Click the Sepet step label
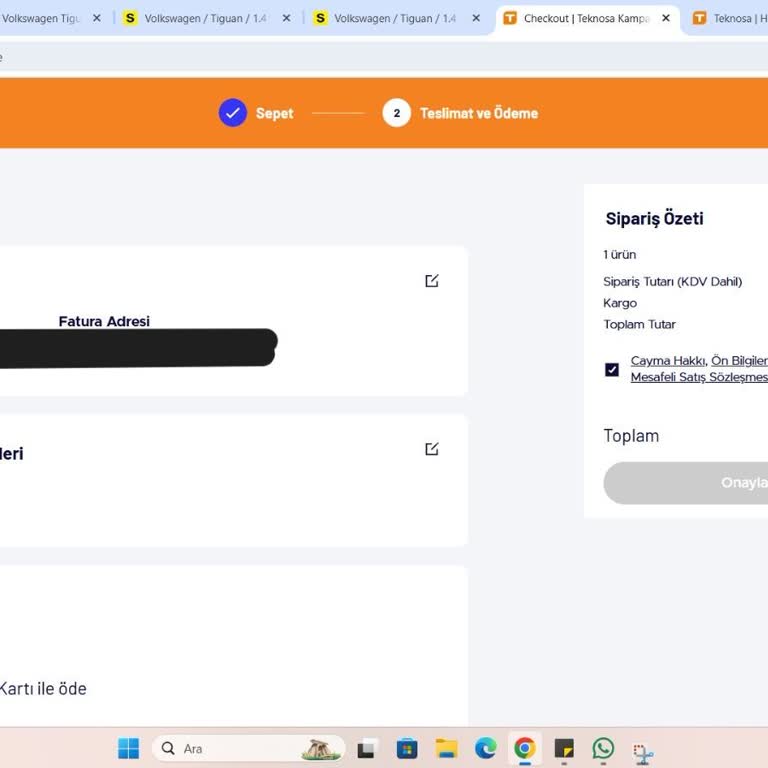This screenshot has width=768, height=768. 274,113
